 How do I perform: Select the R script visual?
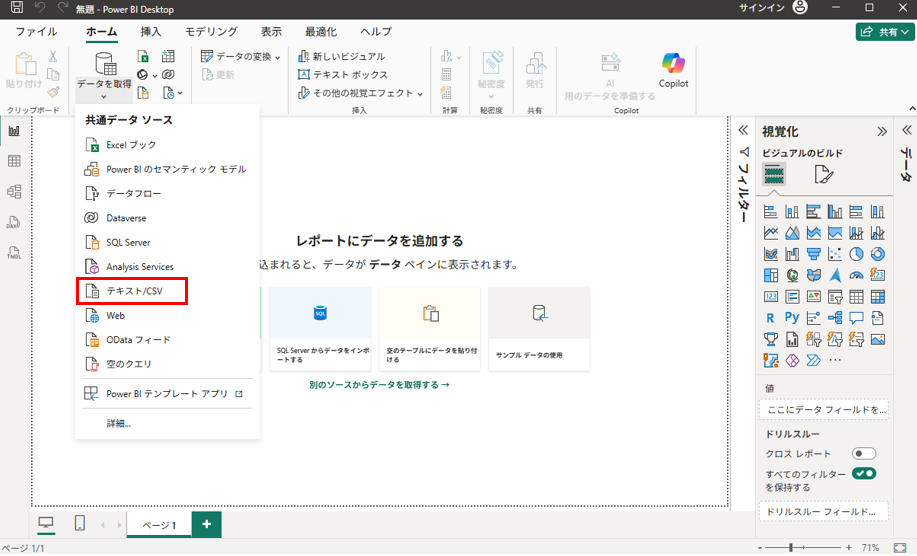click(771, 318)
